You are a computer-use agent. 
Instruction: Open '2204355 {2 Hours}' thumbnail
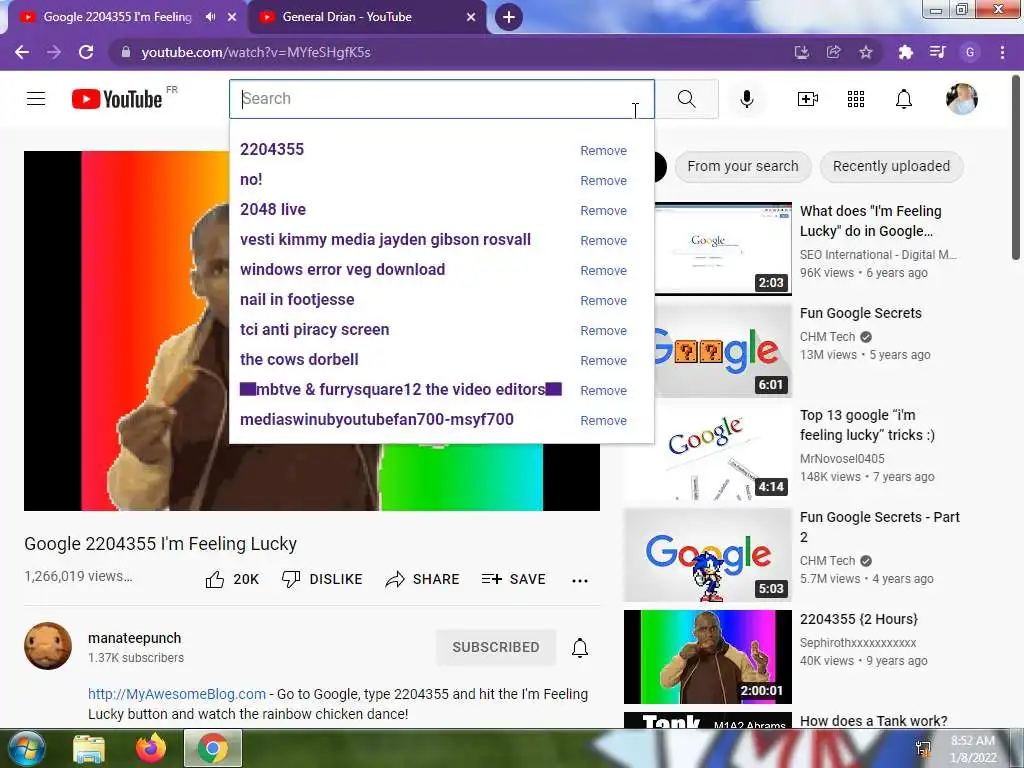pos(708,656)
